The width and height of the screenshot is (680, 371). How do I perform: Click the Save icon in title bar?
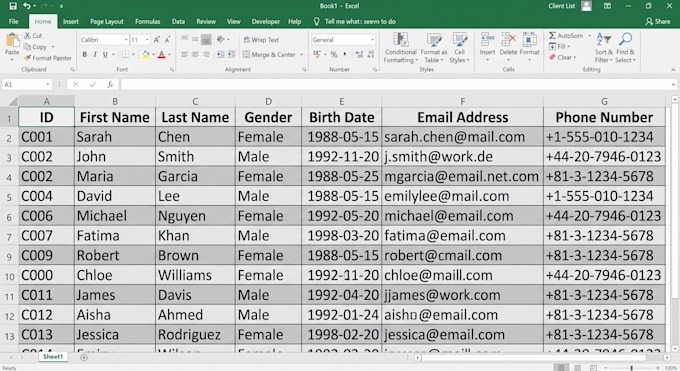click(x=13, y=6)
